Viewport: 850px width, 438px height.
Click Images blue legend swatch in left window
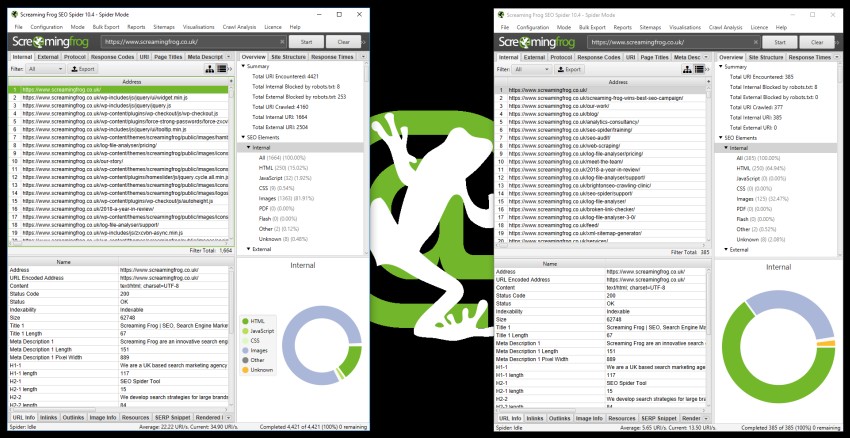(245, 350)
